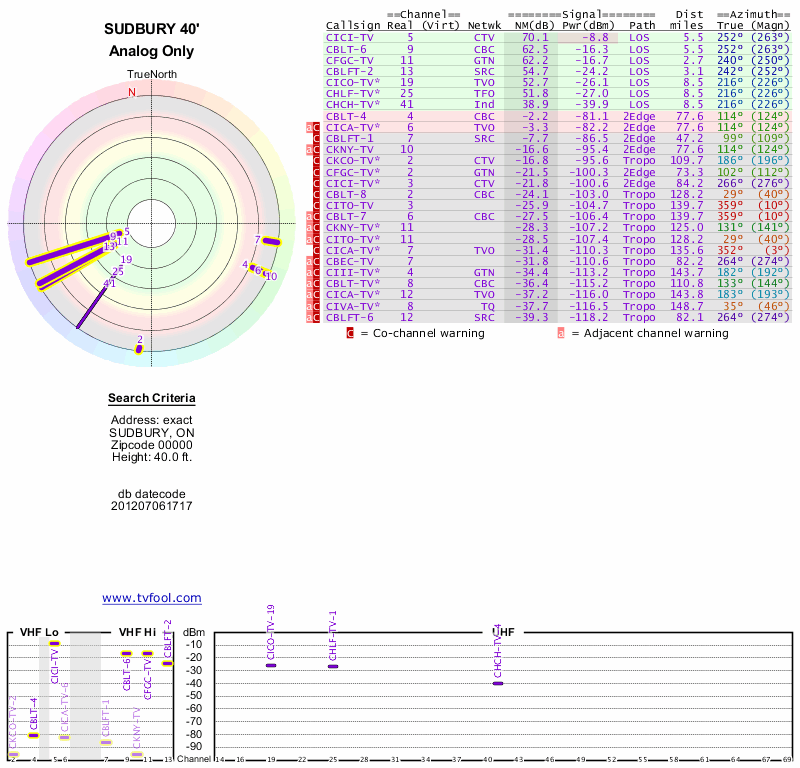Click the db datecode 201207061717 value

point(152,506)
